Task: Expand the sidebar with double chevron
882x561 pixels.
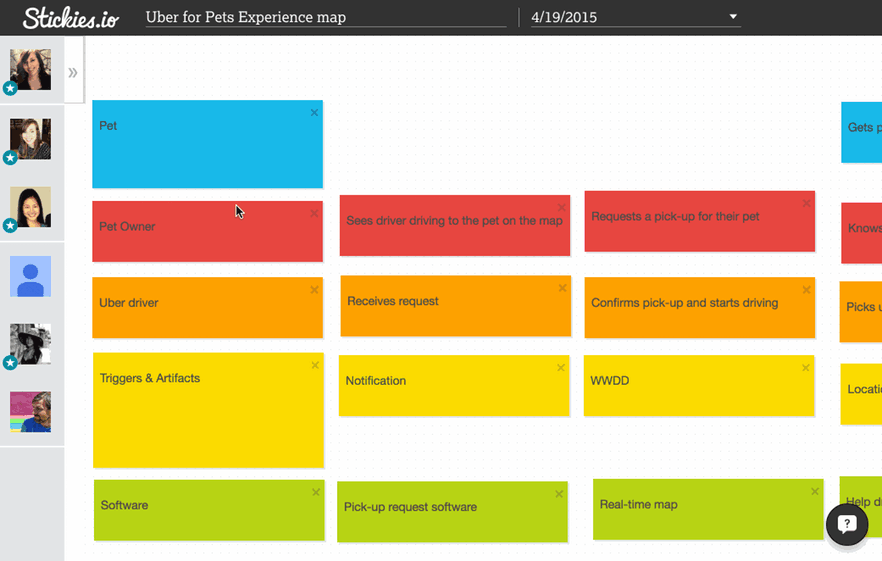Action: click(73, 72)
